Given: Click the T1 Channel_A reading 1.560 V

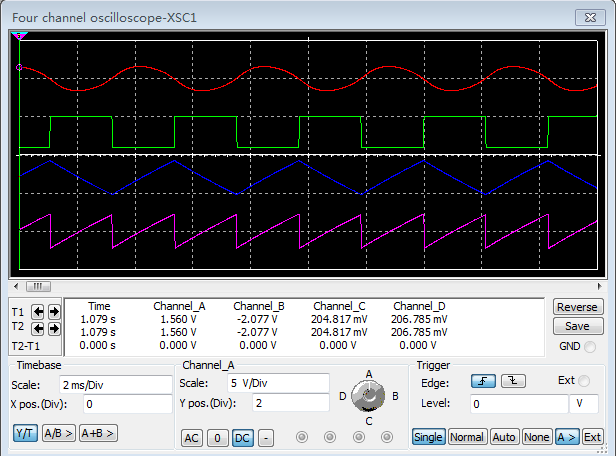Looking at the screenshot, I should (x=178, y=319).
